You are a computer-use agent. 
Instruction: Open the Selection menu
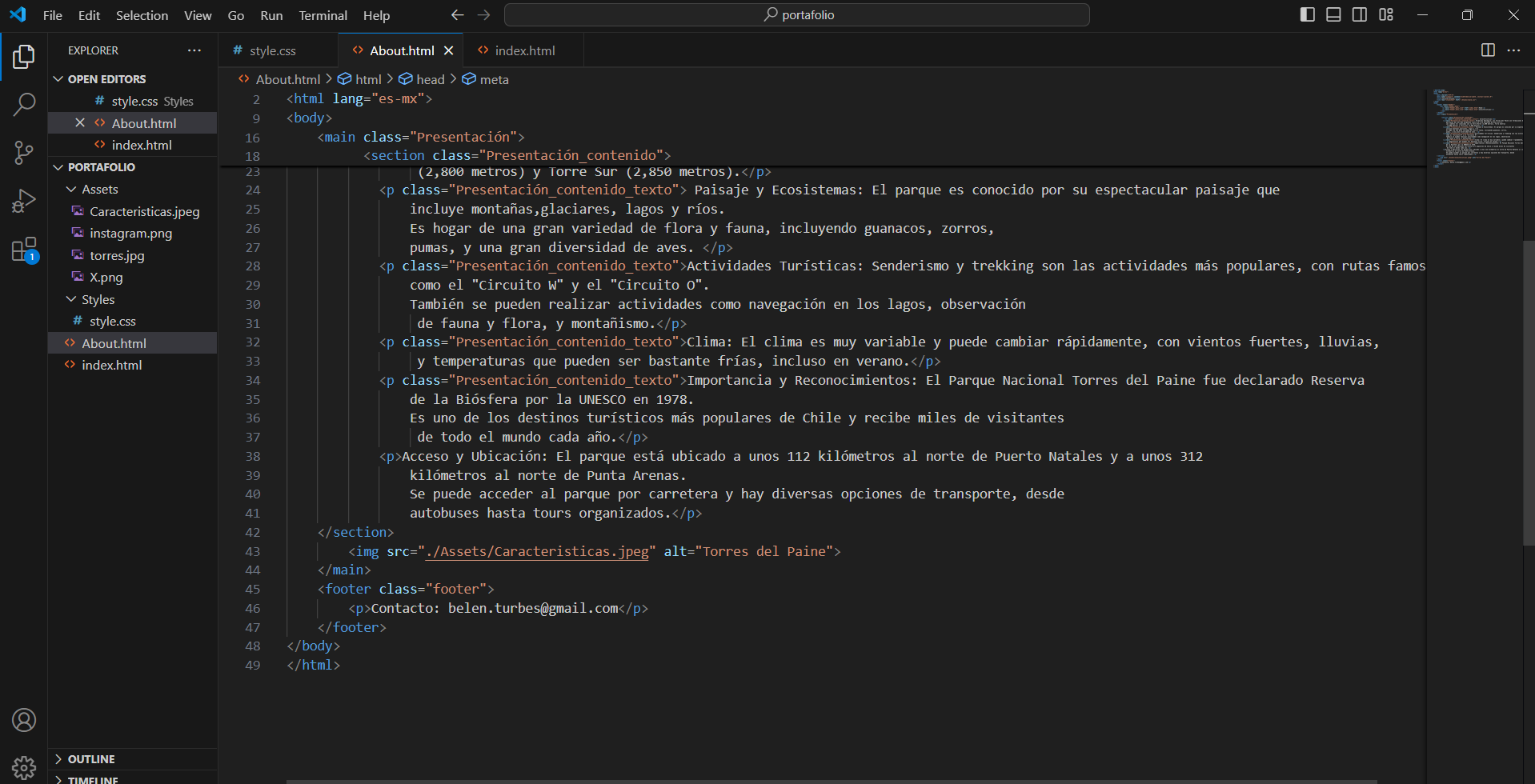[x=142, y=15]
